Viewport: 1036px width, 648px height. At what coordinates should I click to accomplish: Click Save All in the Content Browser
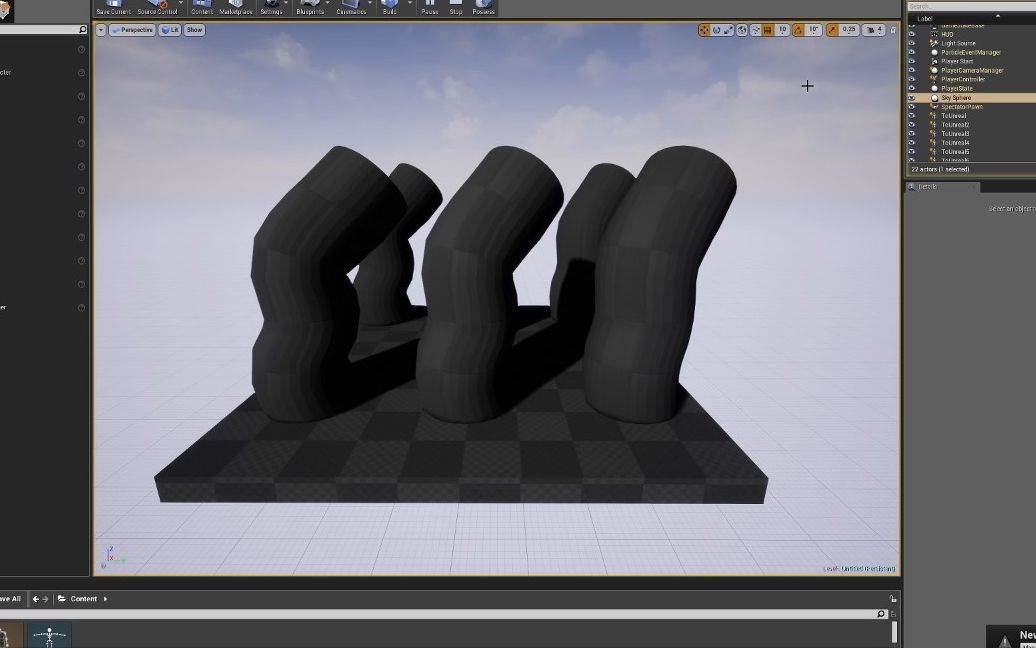coord(11,598)
